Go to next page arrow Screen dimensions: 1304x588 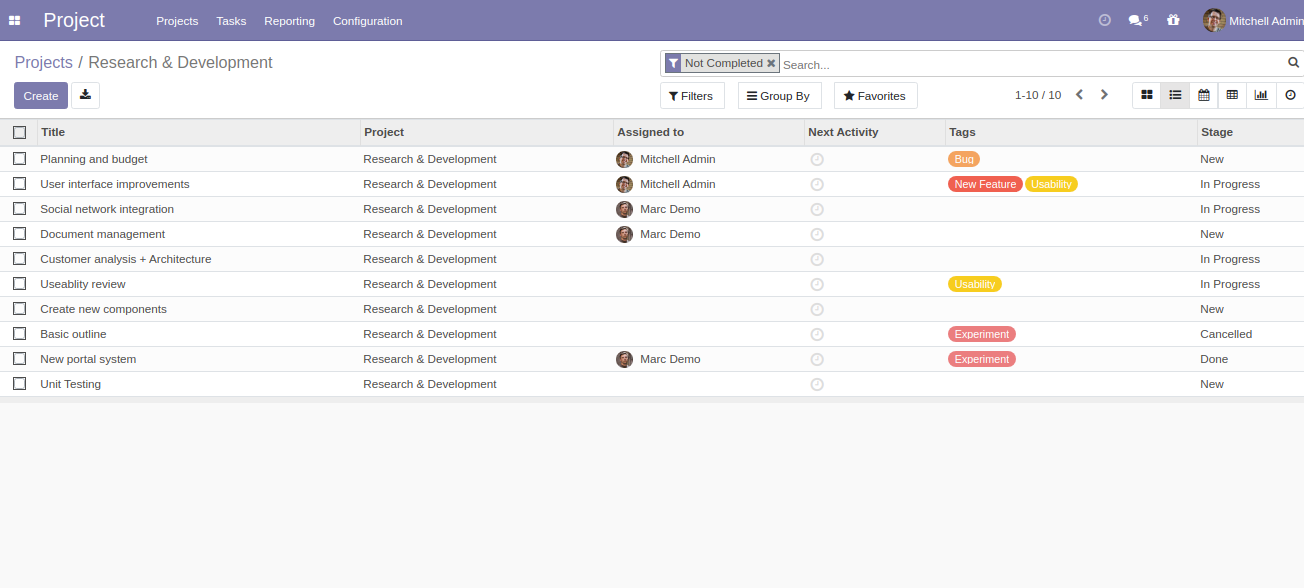pos(1104,95)
